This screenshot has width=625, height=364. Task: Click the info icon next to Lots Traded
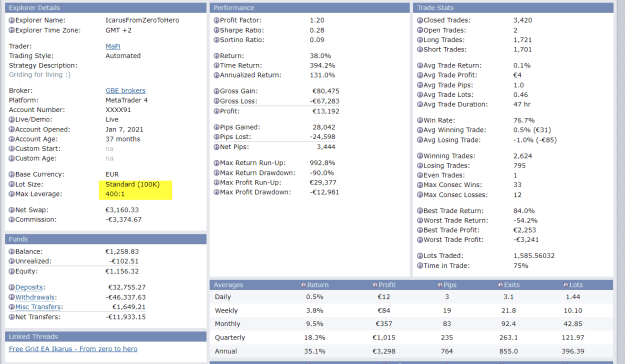pos(420,256)
